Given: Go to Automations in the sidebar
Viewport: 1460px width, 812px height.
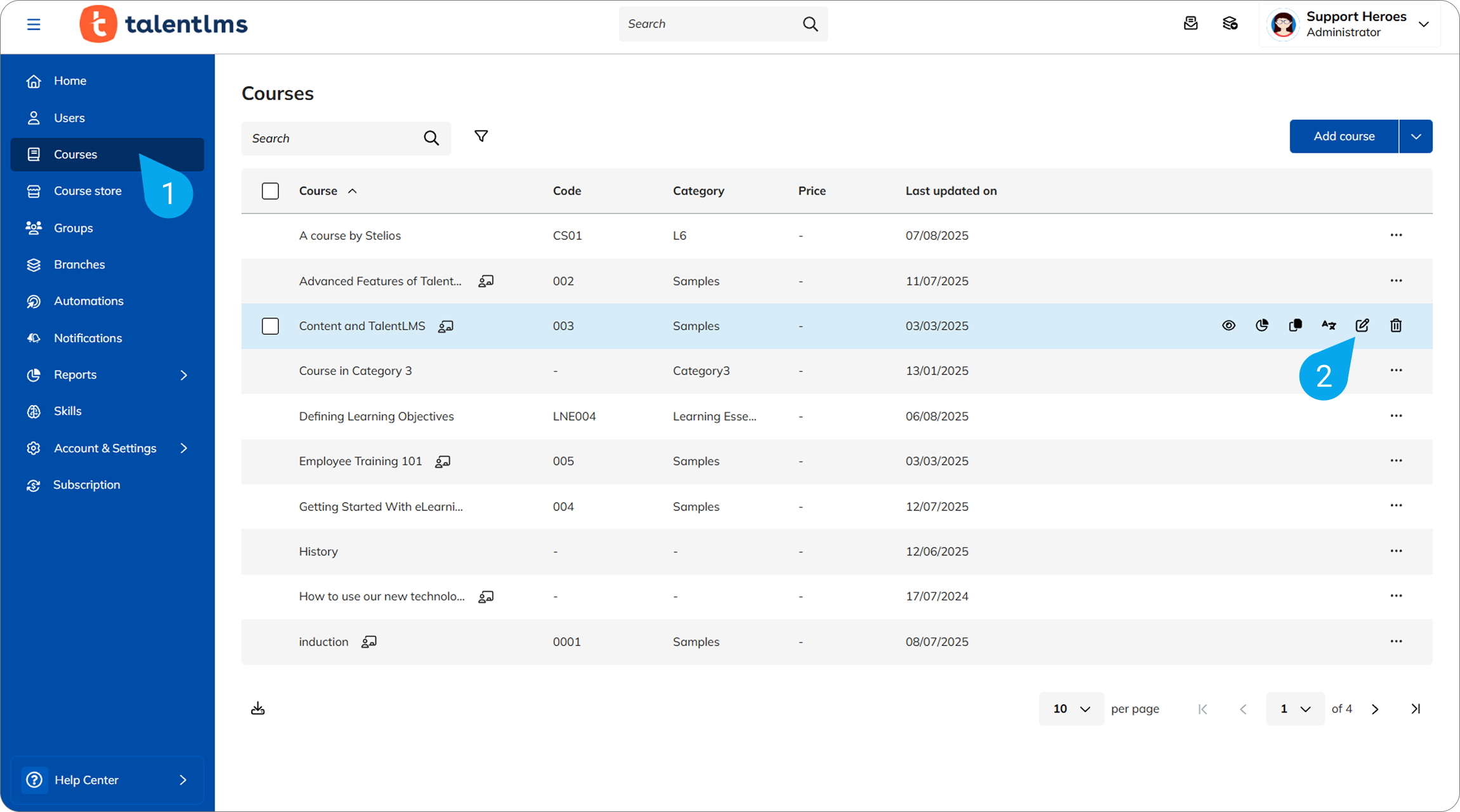Looking at the screenshot, I should click(x=88, y=301).
